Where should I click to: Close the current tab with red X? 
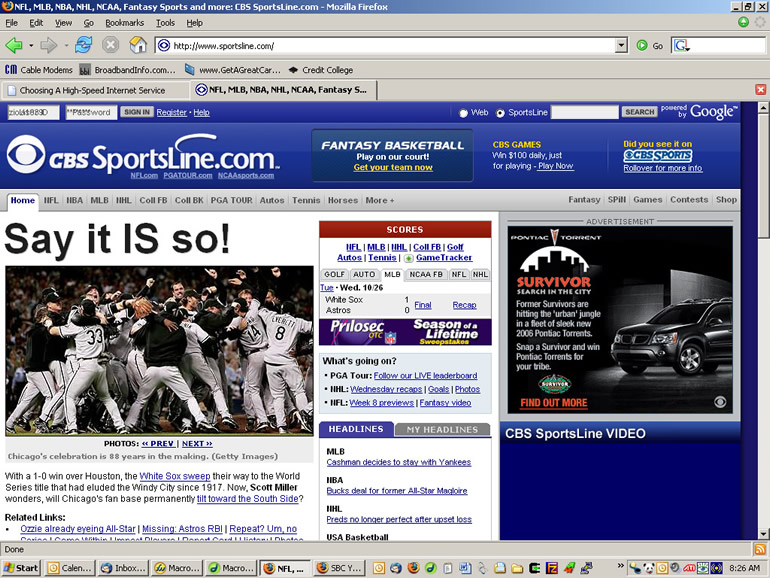point(761,89)
